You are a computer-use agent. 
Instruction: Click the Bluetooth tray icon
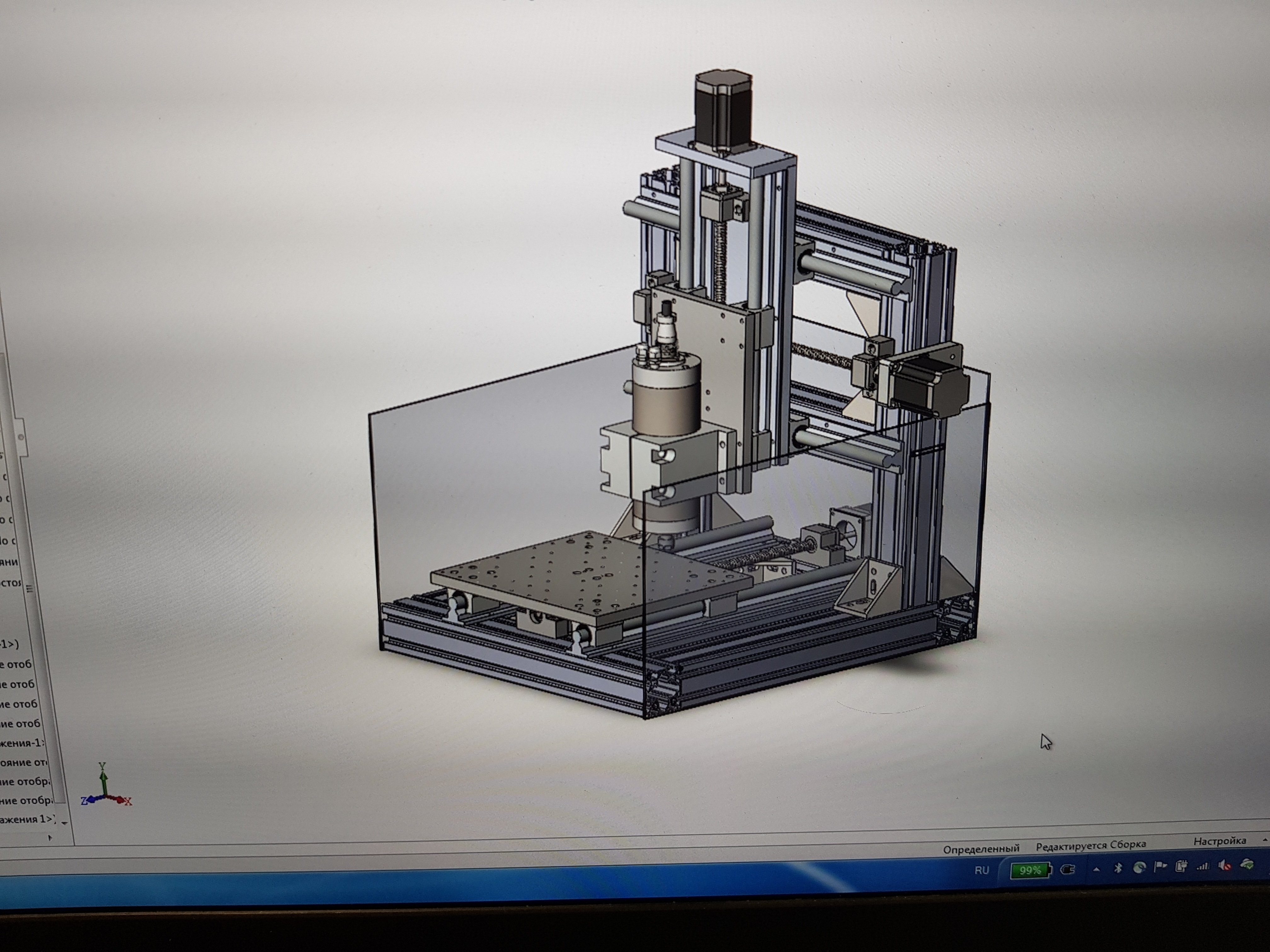[1117, 868]
